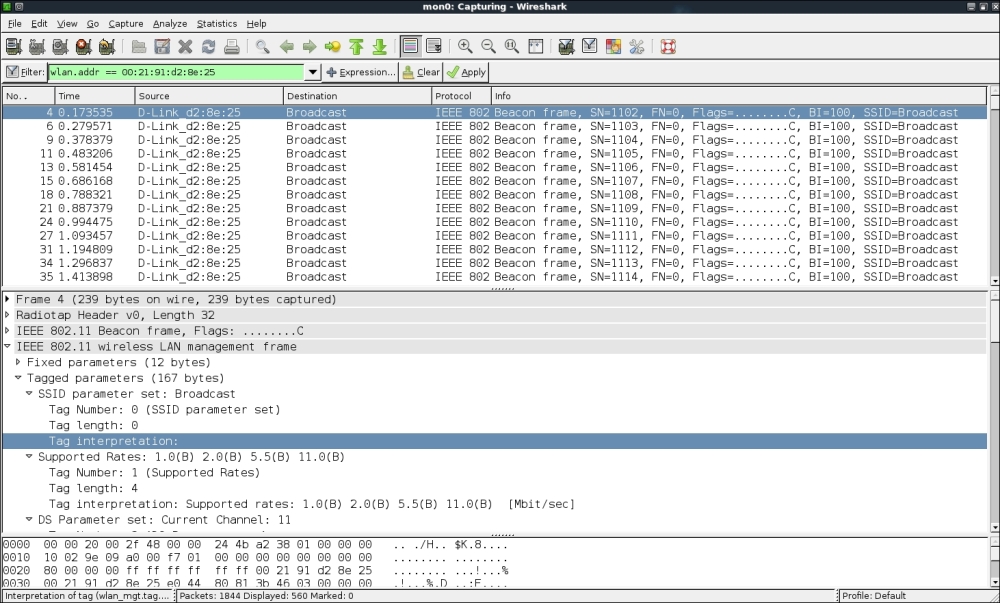Image resolution: width=1000 pixels, height=603 pixels.
Task: Collapse the DS Parameter set node
Action: [29, 519]
